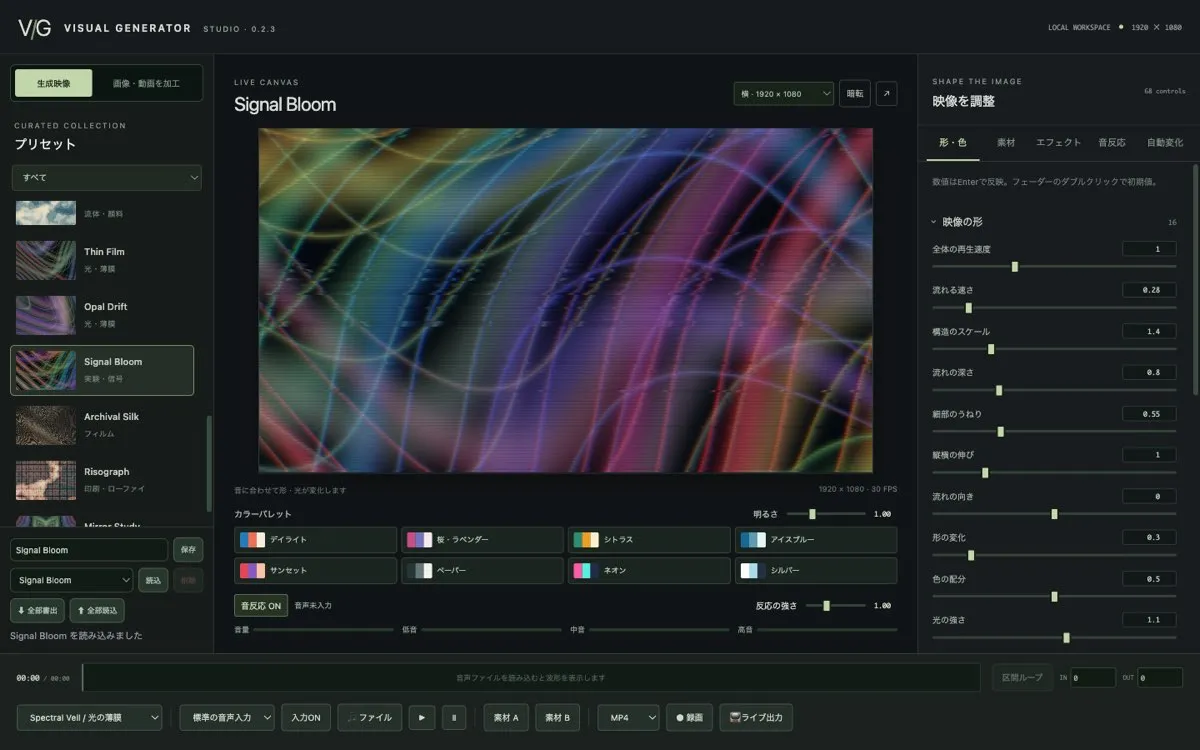Choose the Risograph preset thumbnail
Viewport: 1200px width, 750px height.
(x=46, y=479)
